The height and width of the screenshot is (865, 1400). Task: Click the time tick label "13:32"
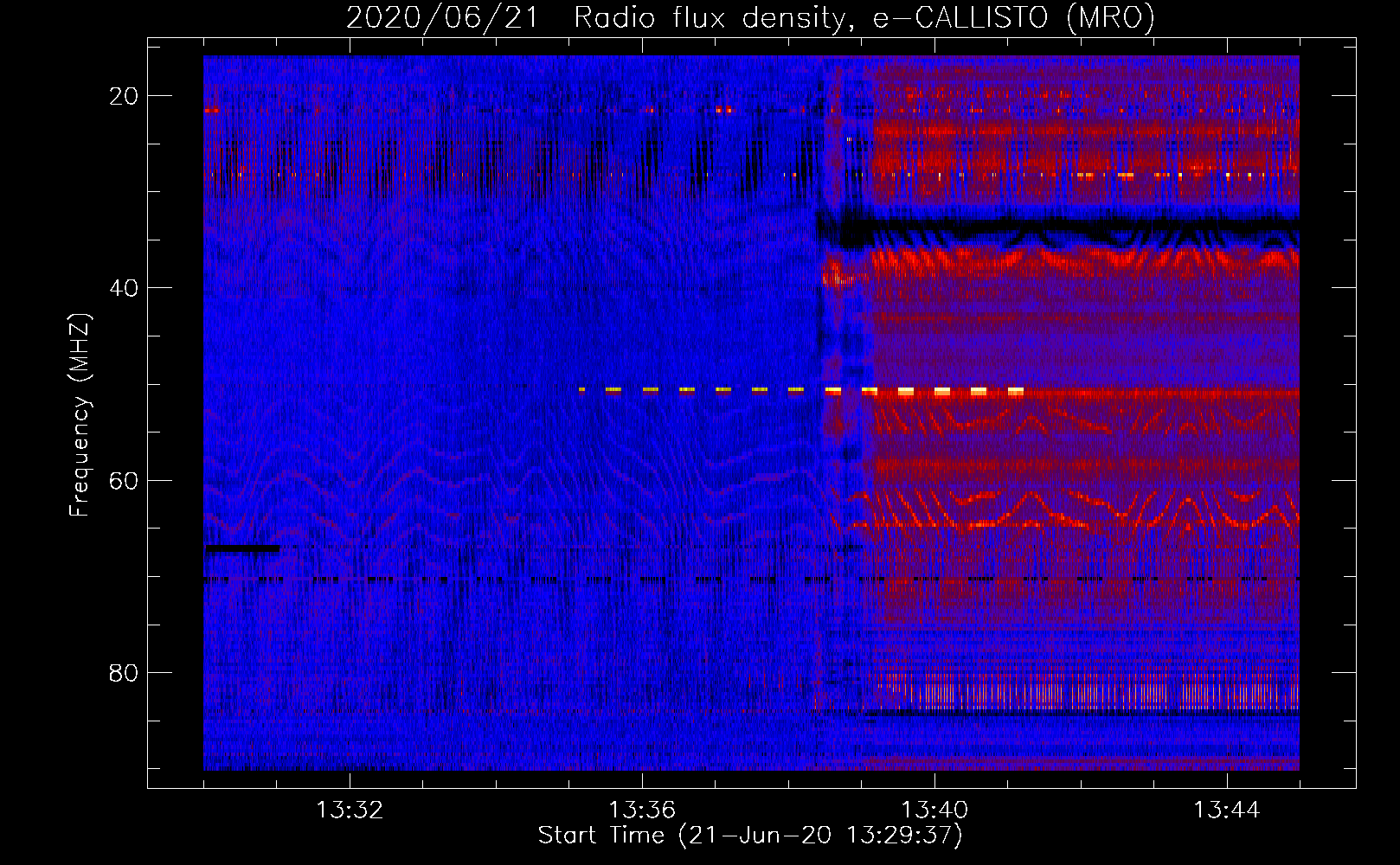click(350, 811)
